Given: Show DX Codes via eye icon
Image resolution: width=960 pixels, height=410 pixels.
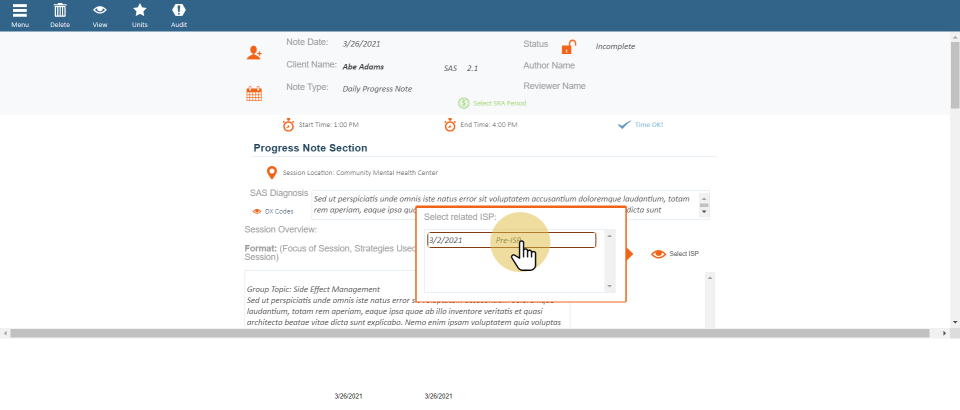Looking at the screenshot, I should point(257,212).
